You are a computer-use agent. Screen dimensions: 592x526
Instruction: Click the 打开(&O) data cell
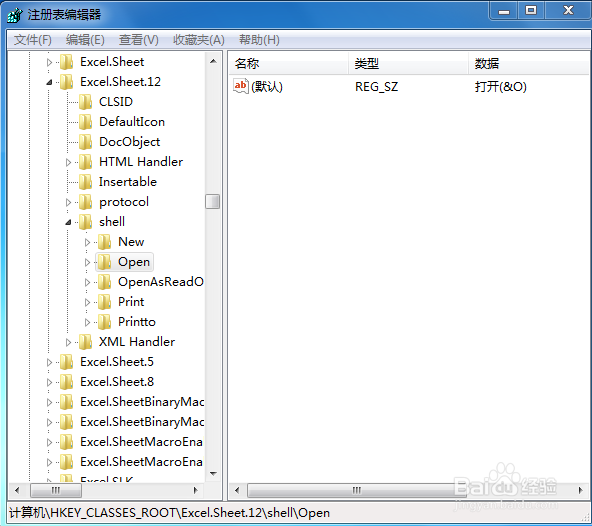coord(501,87)
